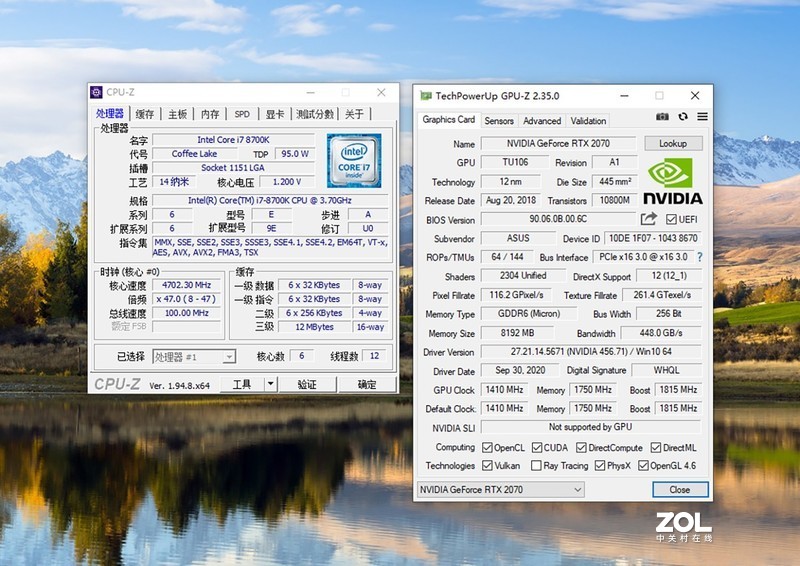Viewport: 800px width, 566px height.
Task: Click the 三级 cache 12 MBytes value
Action: coord(314,327)
